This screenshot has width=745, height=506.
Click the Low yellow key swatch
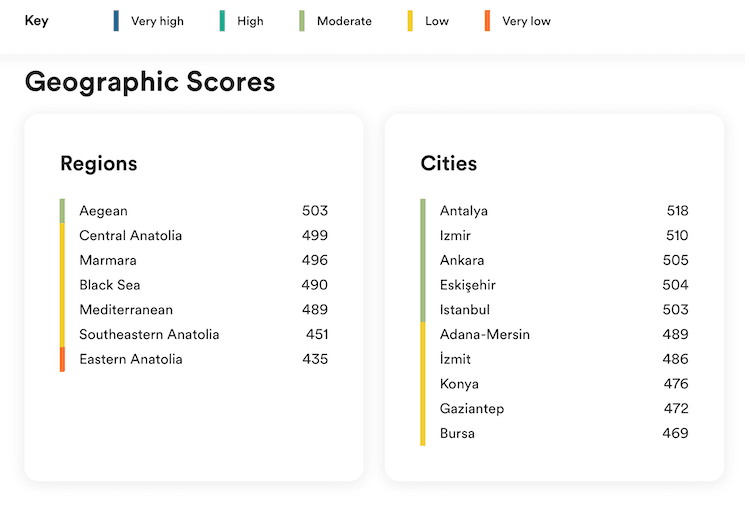click(410, 21)
